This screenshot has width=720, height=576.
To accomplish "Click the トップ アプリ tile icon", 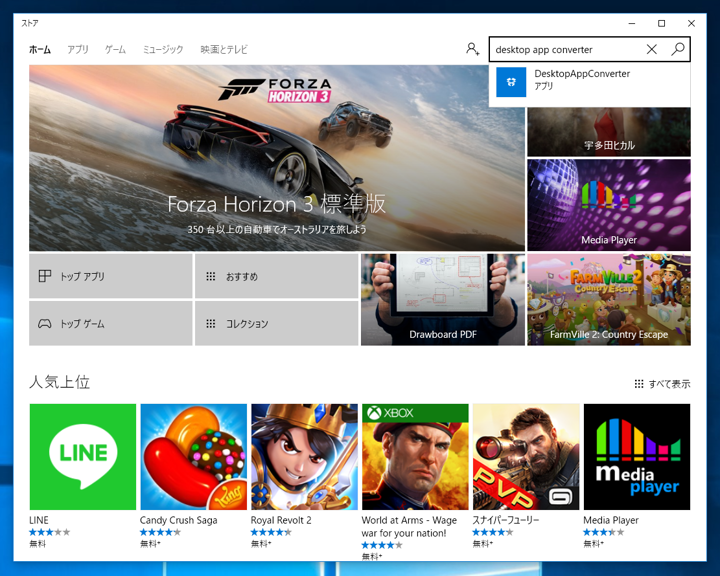I will (45, 276).
